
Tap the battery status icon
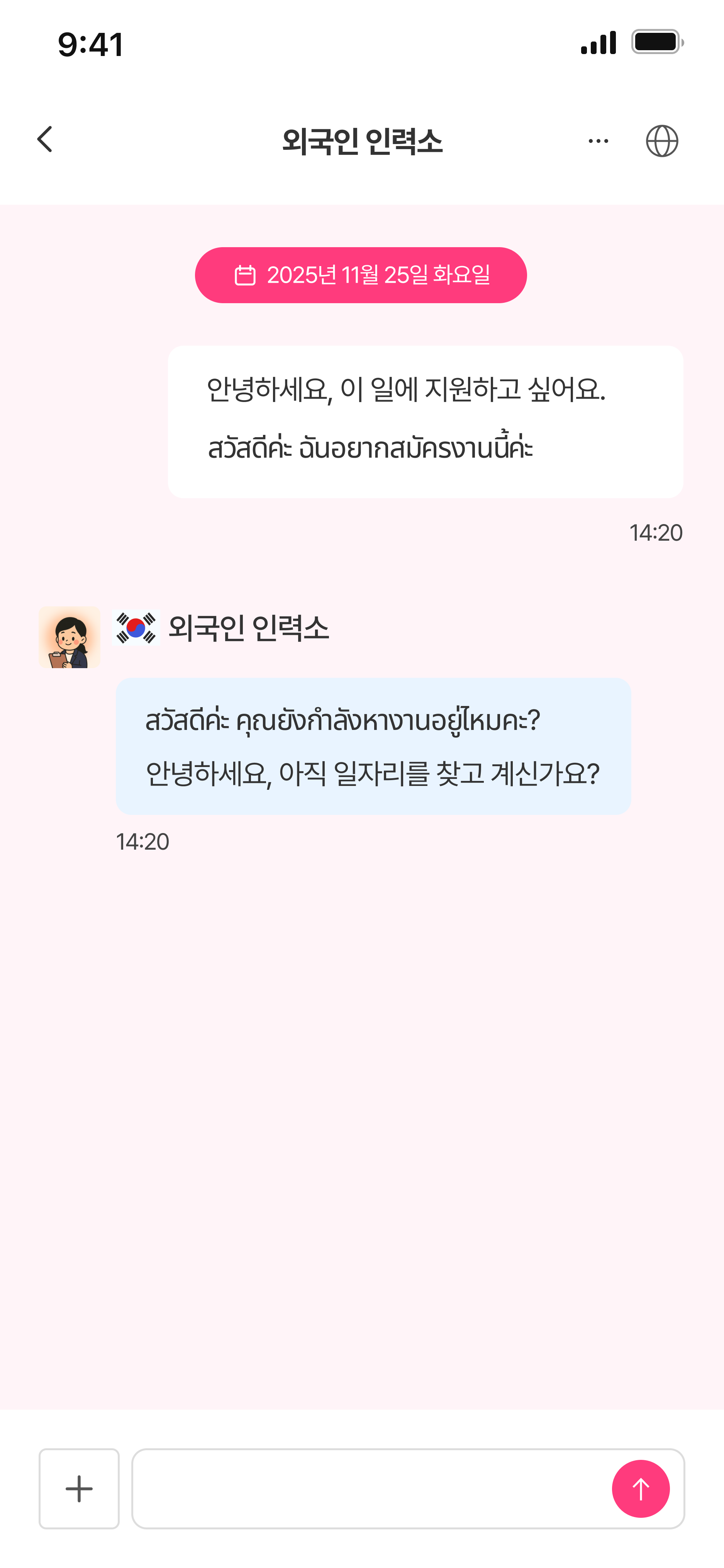[657, 42]
